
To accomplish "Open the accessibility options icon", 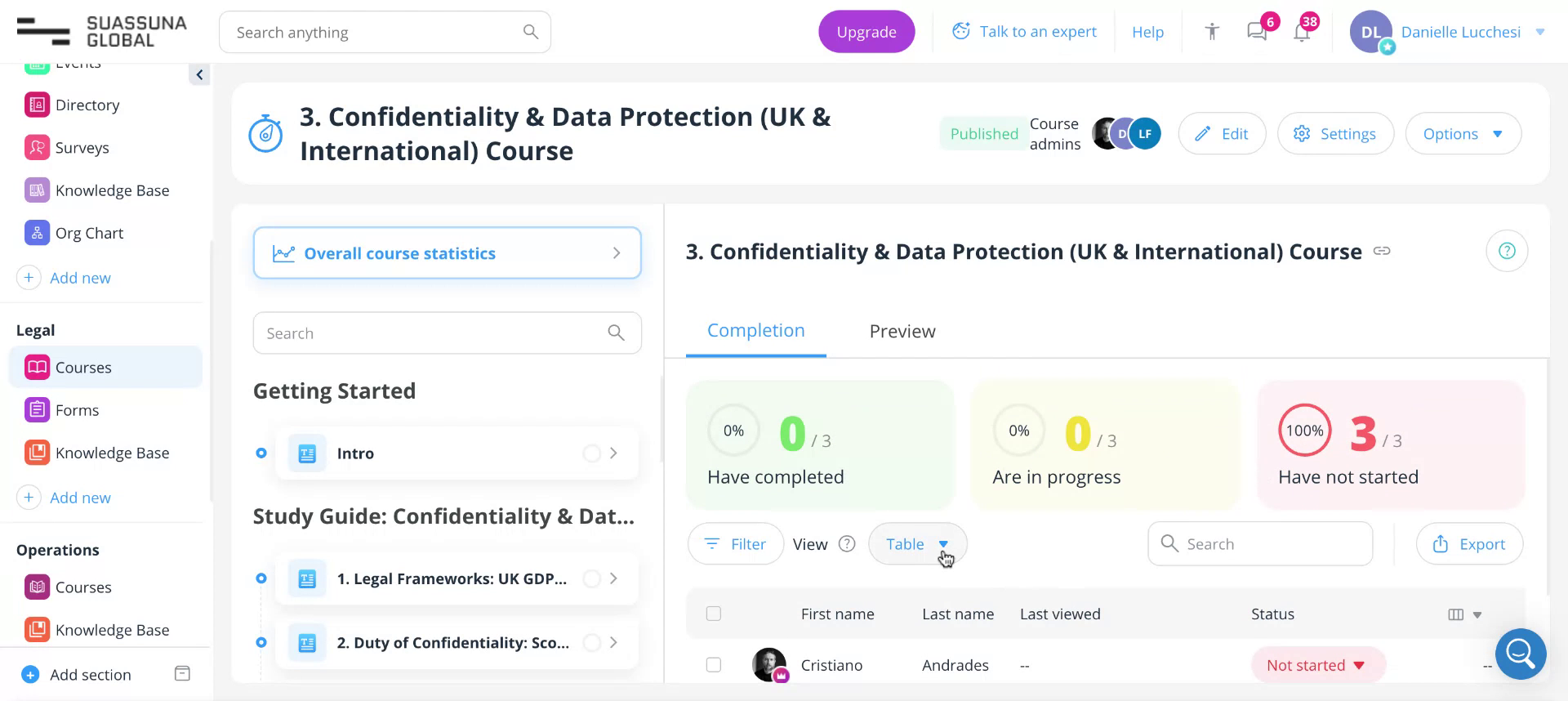I will click(x=1212, y=32).
